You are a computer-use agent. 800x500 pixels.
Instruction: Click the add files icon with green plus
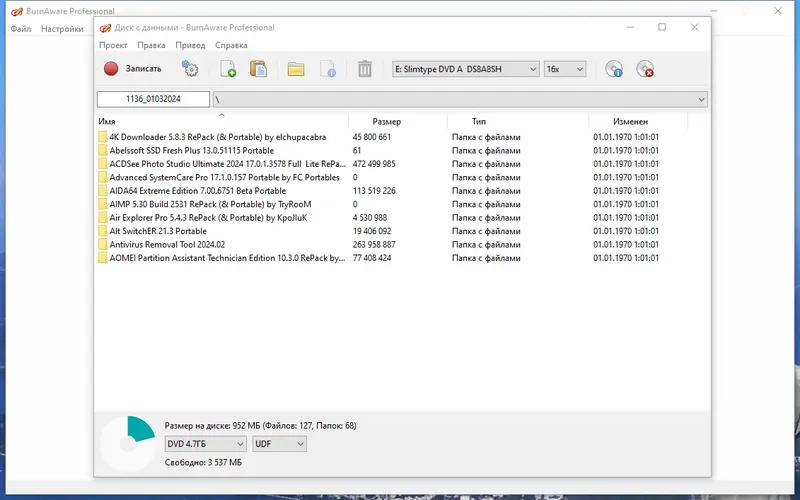pyautogui.click(x=228, y=69)
